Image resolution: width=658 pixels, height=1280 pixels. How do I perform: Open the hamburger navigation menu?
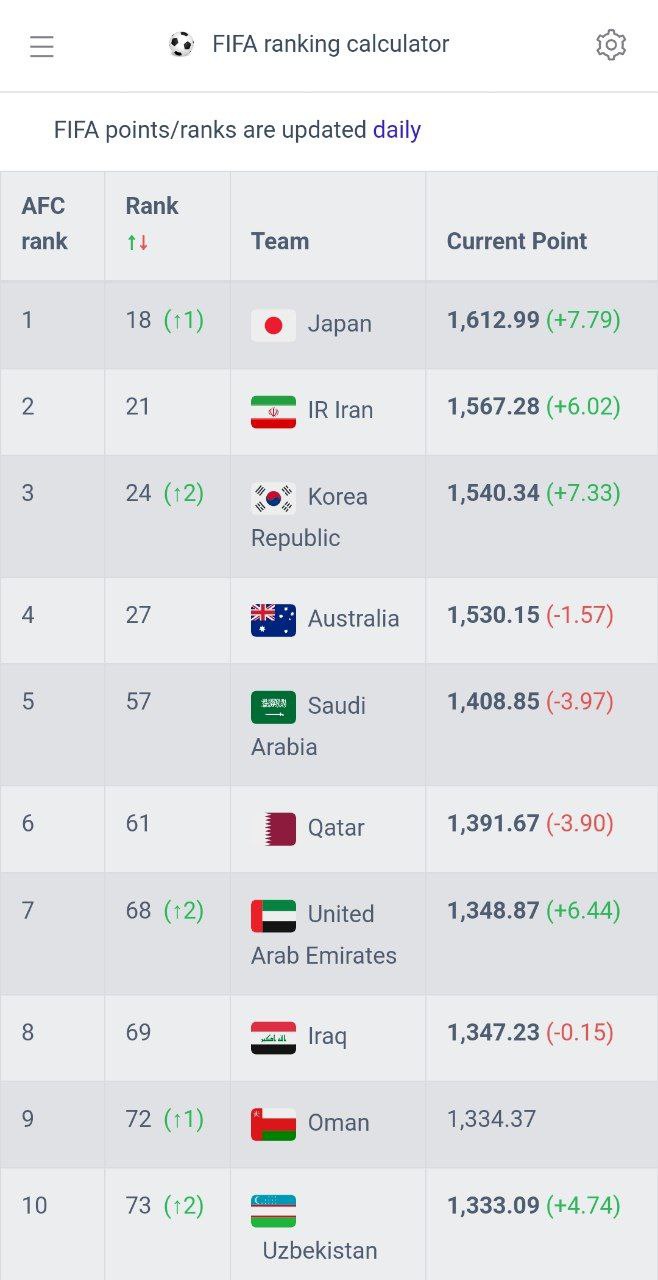tap(41, 45)
